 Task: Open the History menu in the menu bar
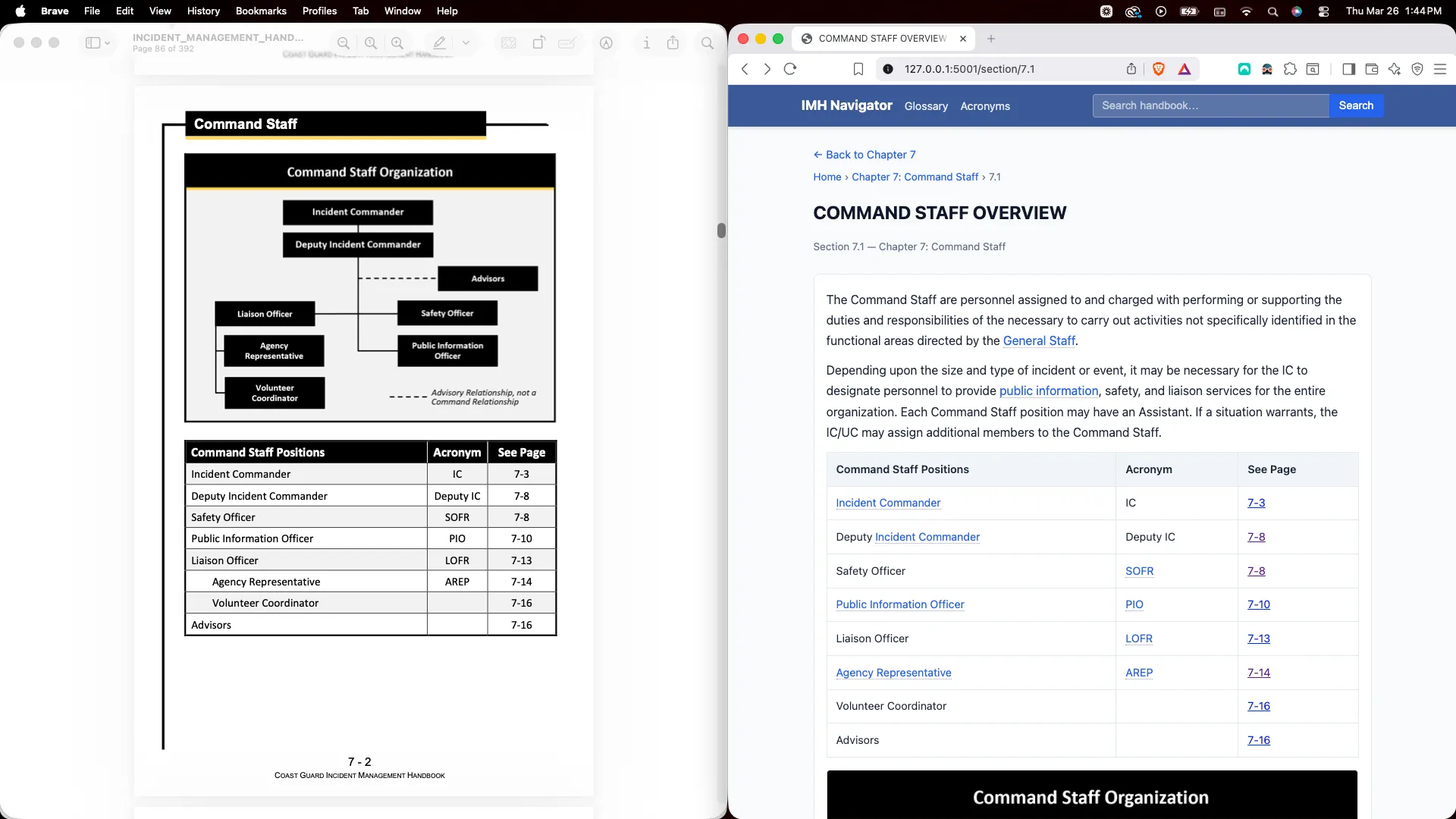coord(203,11)
